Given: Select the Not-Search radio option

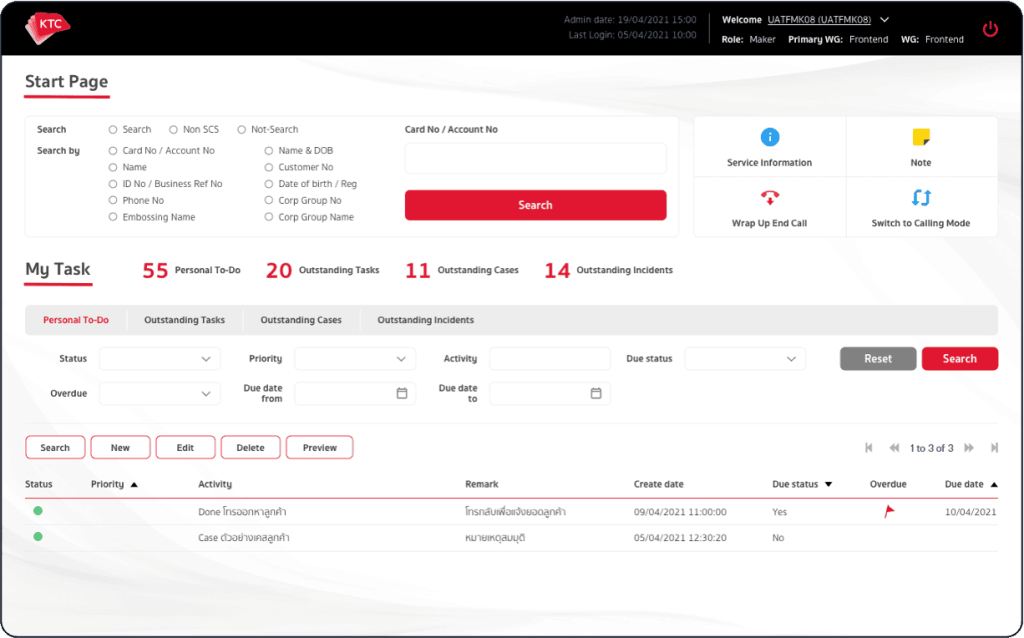Looking at the screenshot, I should [x=242, y=130].
